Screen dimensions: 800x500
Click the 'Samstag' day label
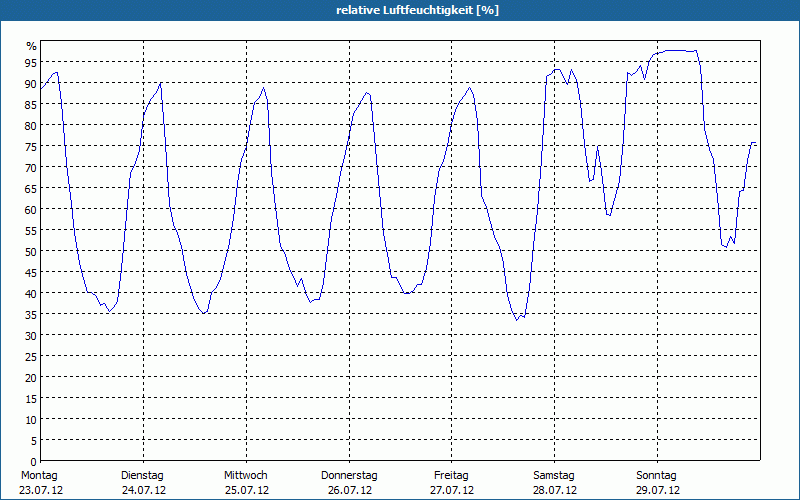554,475
